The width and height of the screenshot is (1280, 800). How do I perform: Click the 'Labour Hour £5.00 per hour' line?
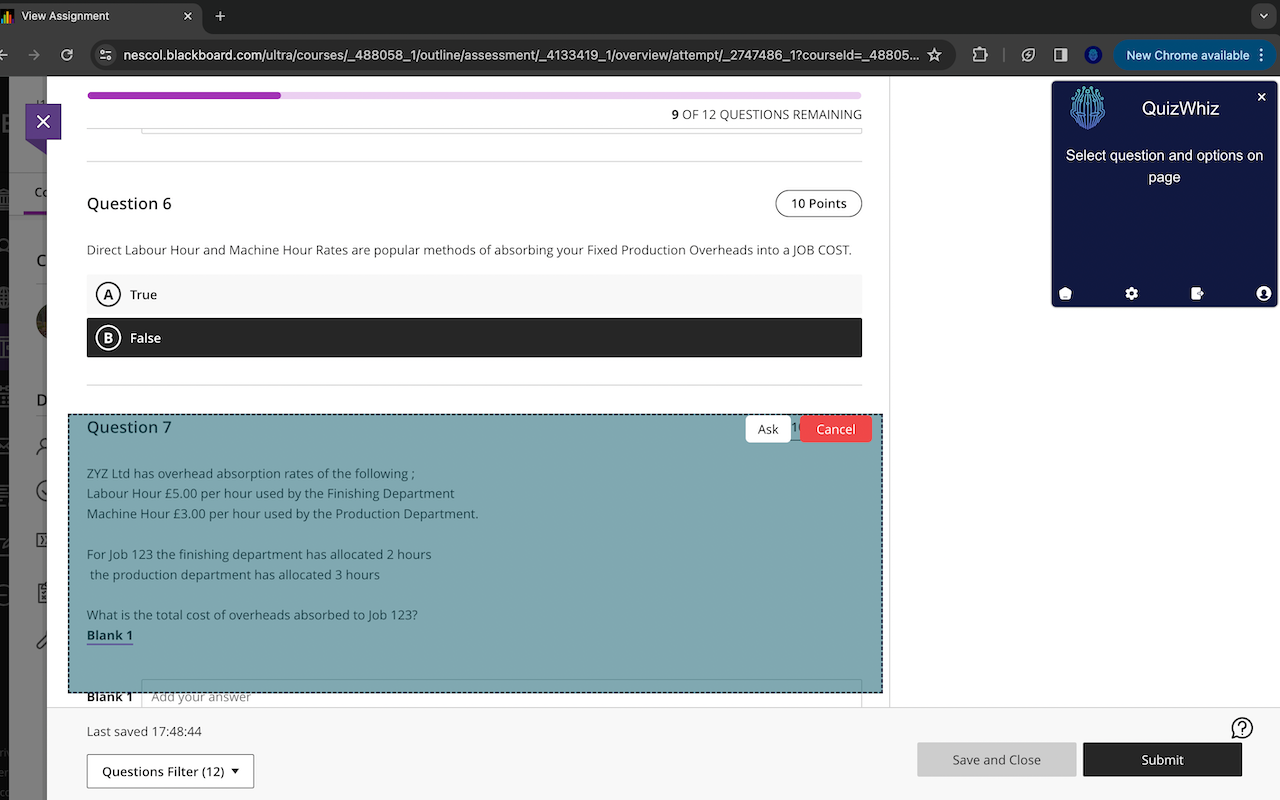pos(271,494)
